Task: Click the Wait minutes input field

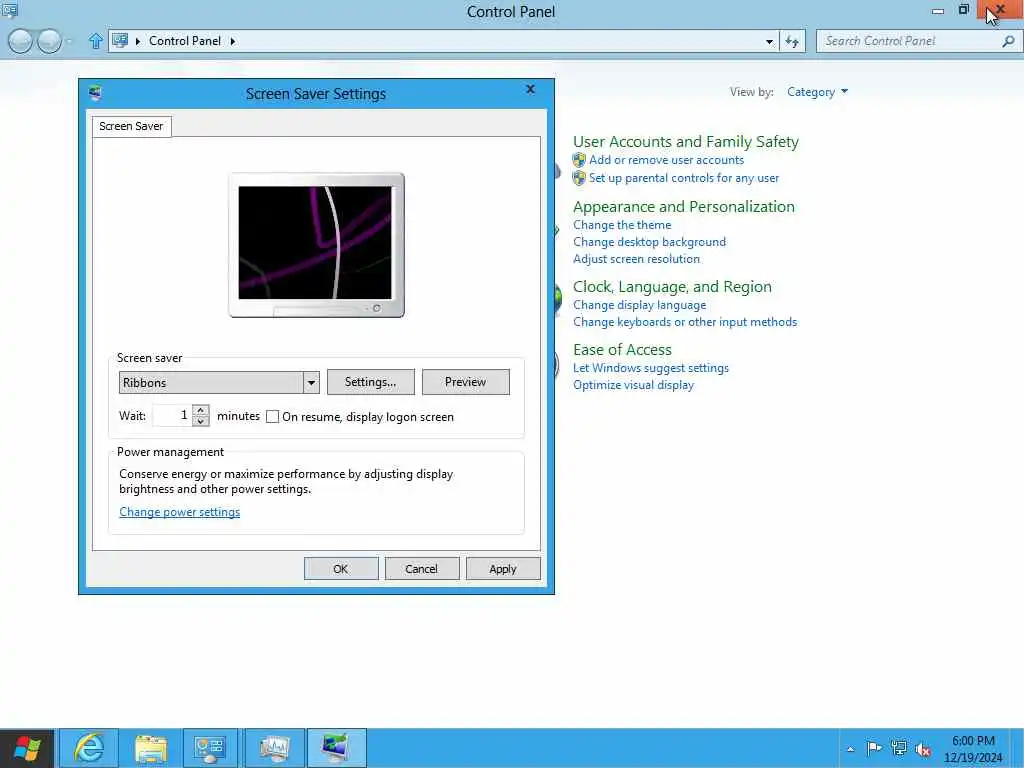Action: [172, 415]
